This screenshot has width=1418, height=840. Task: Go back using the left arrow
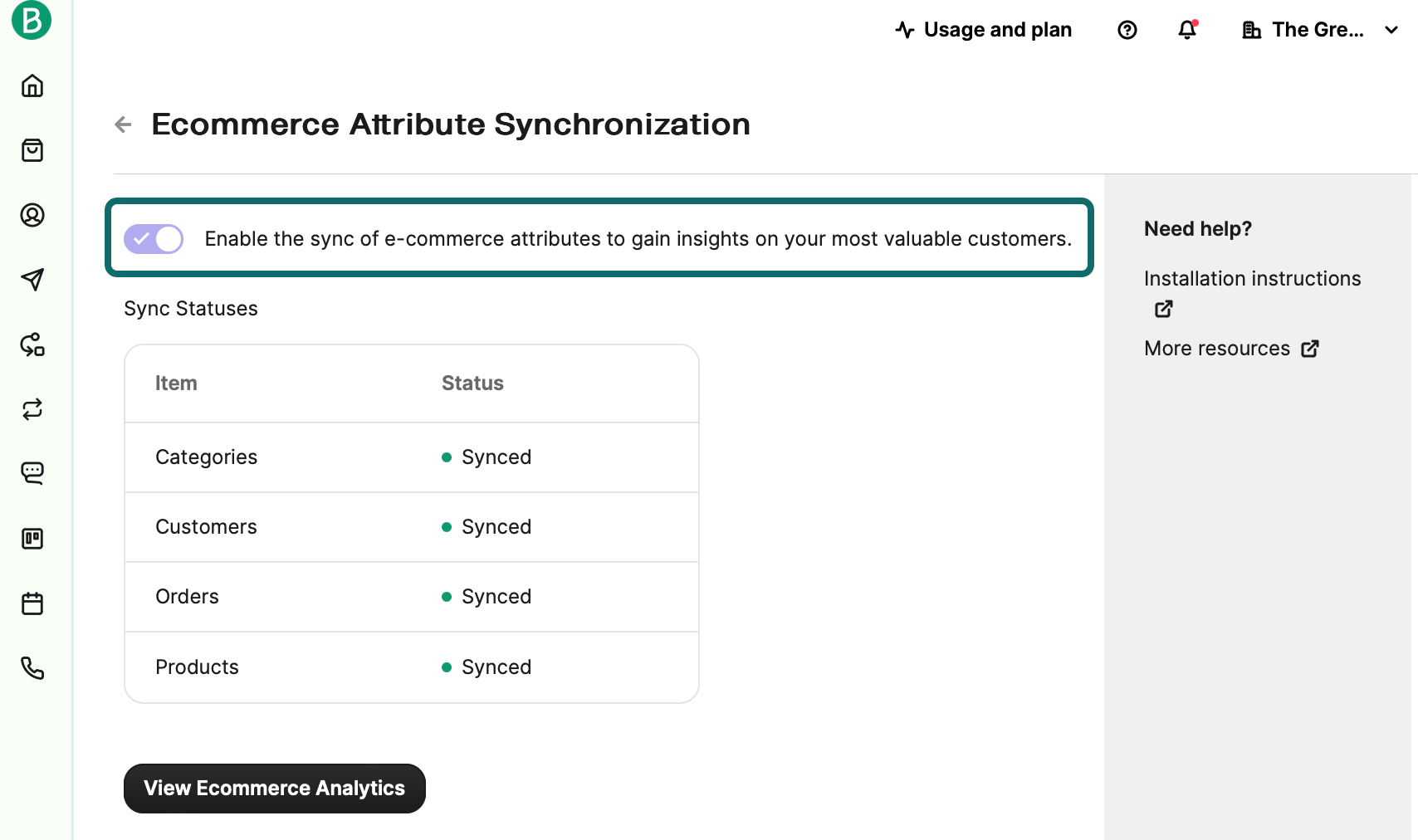pos(123,125)
